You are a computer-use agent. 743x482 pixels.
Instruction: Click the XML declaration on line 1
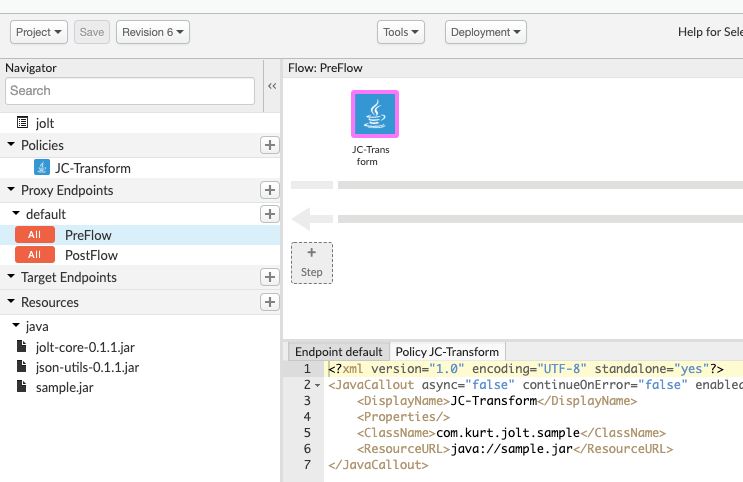[526, 369]
